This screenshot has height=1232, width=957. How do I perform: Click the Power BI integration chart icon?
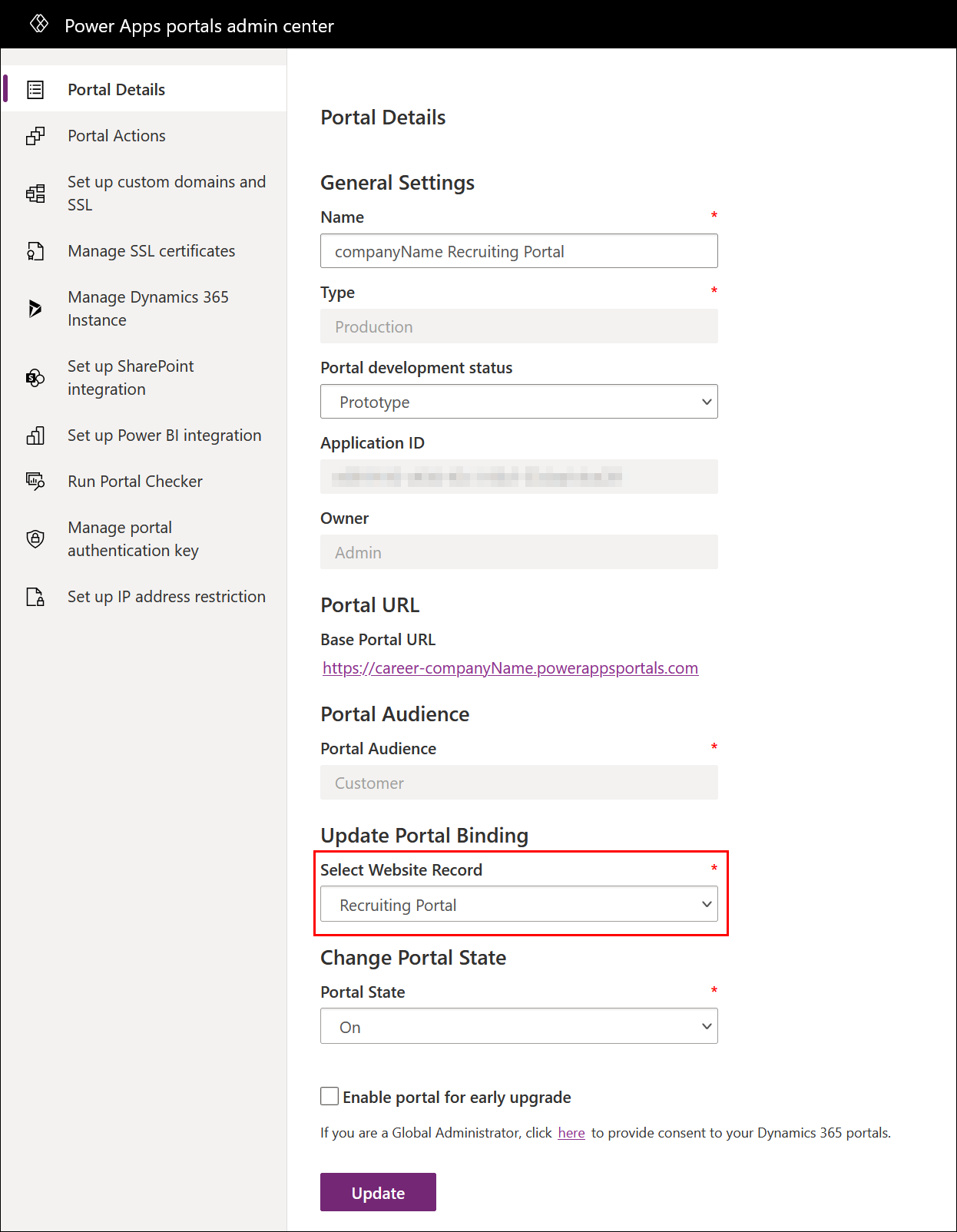(35, 436)
